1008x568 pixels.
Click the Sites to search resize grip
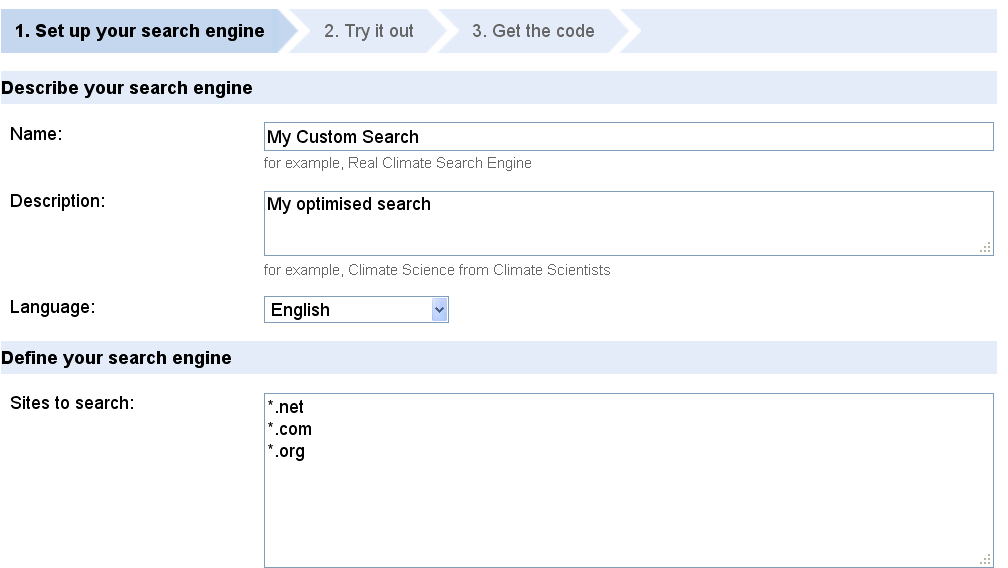pos(986,559)
